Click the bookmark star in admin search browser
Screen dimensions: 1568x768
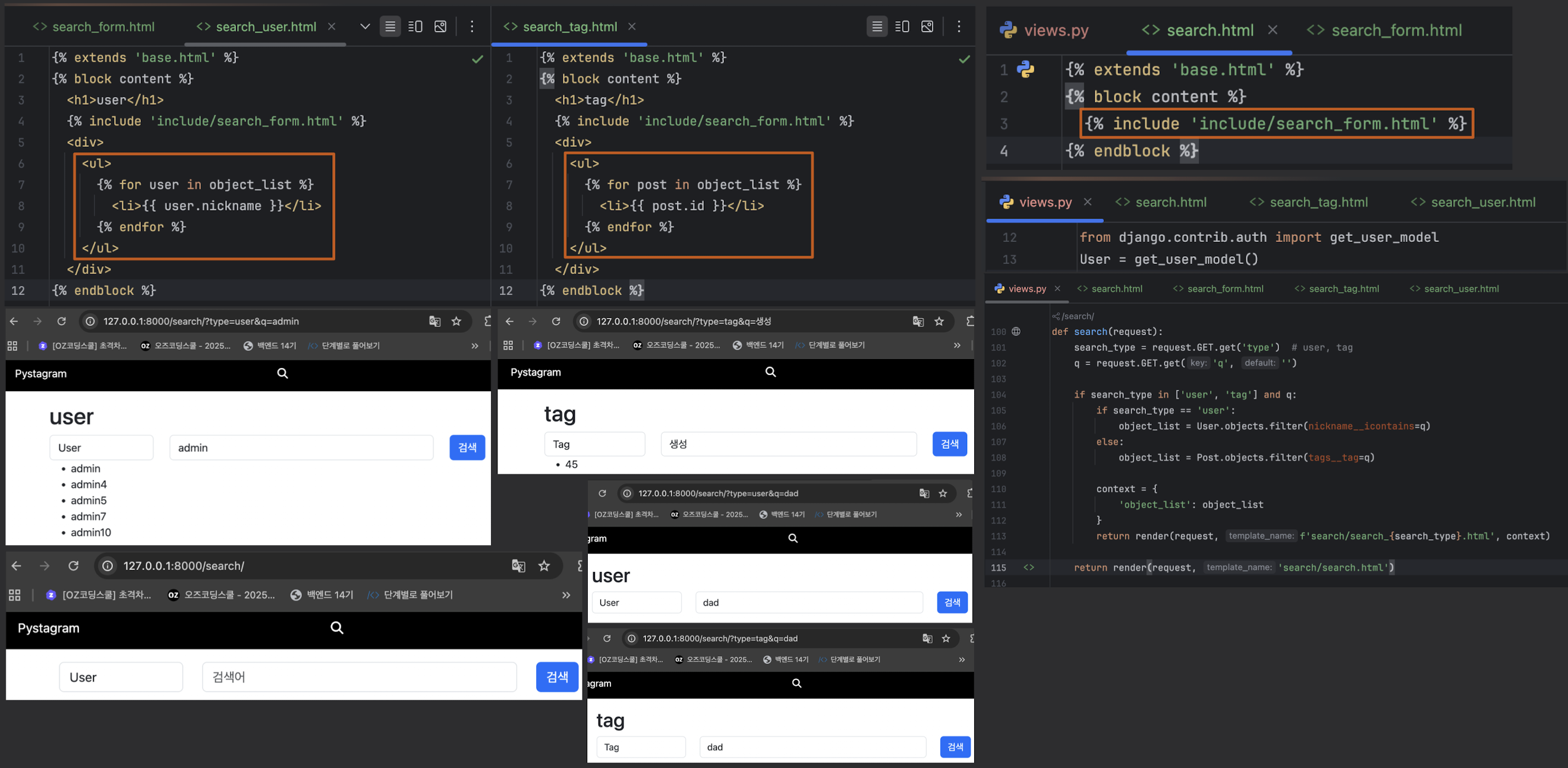[x=456, y=322]
